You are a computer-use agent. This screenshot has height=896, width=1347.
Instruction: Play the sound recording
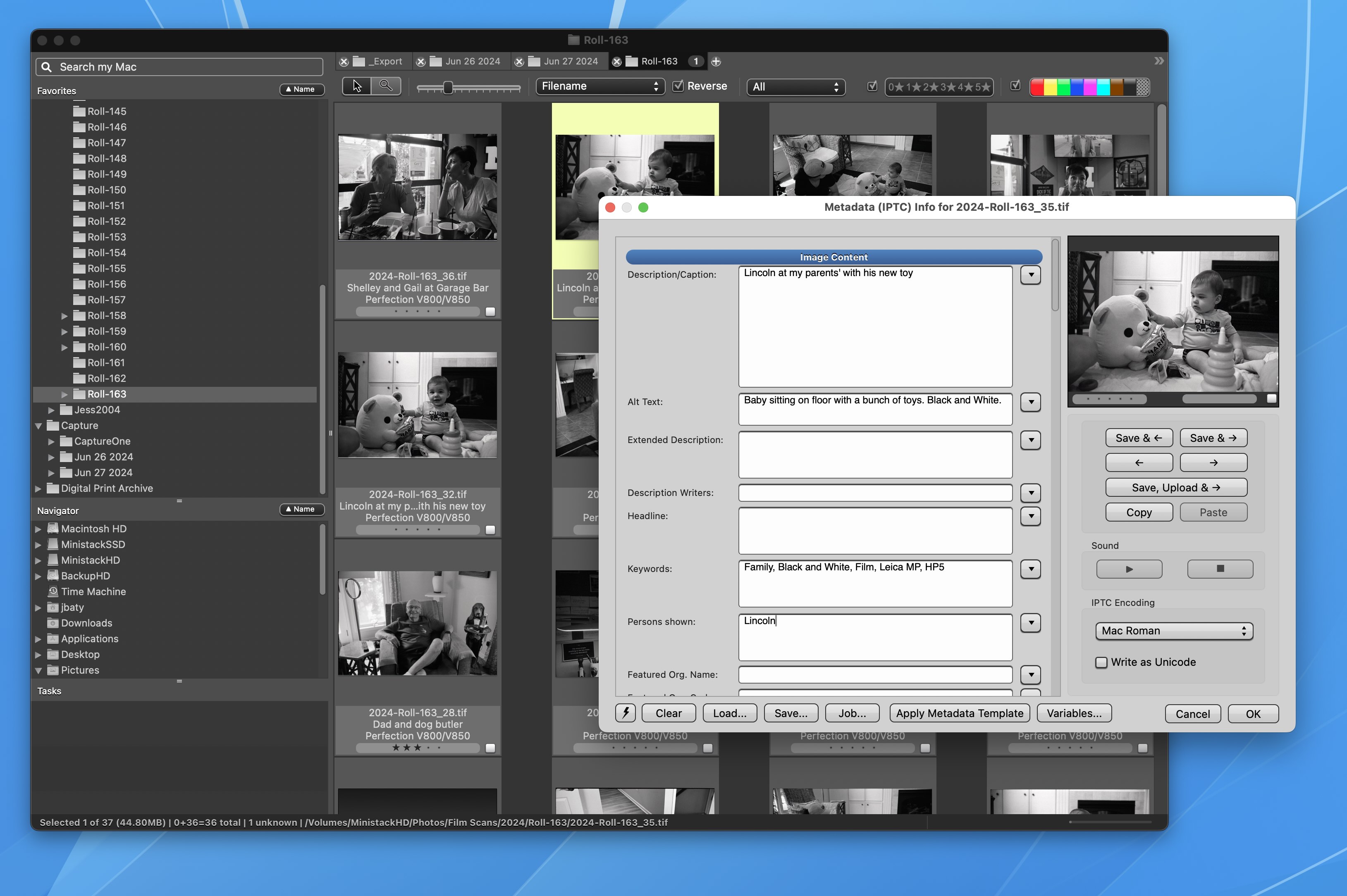coord(1129,569)
